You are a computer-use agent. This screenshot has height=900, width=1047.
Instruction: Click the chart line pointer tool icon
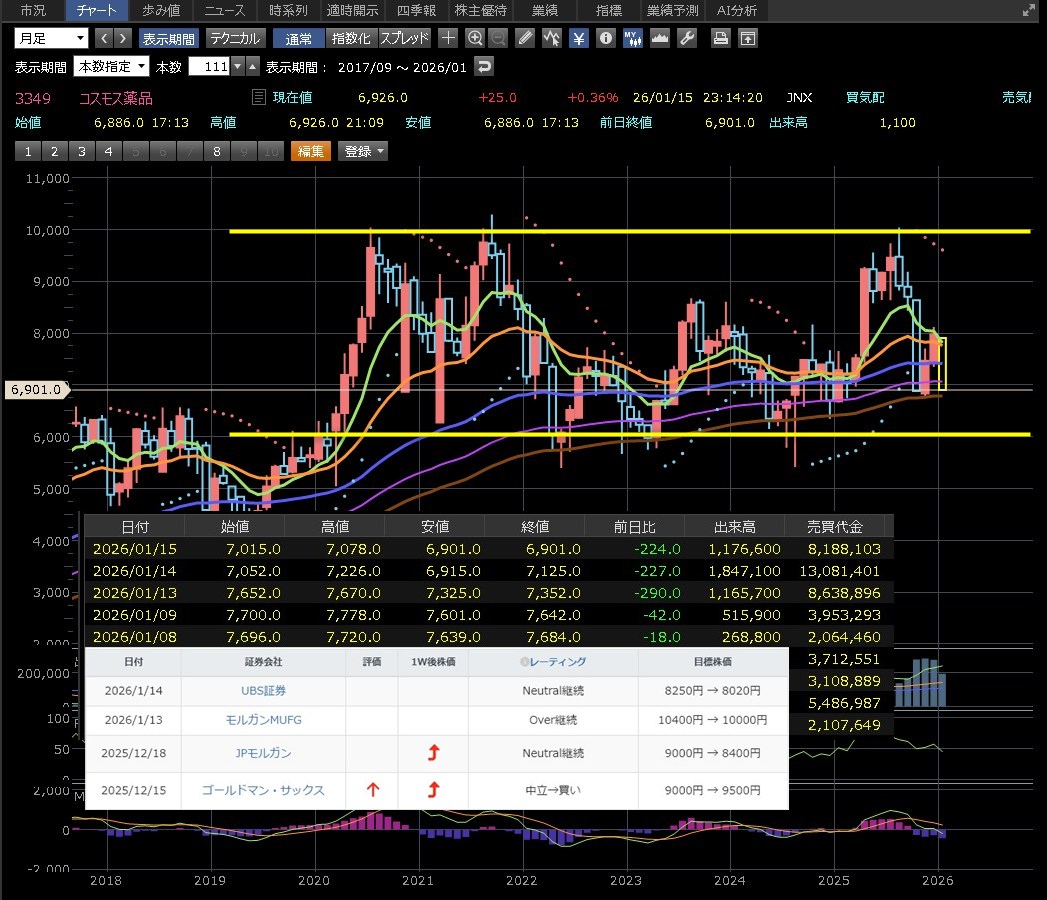pos(553,38)
